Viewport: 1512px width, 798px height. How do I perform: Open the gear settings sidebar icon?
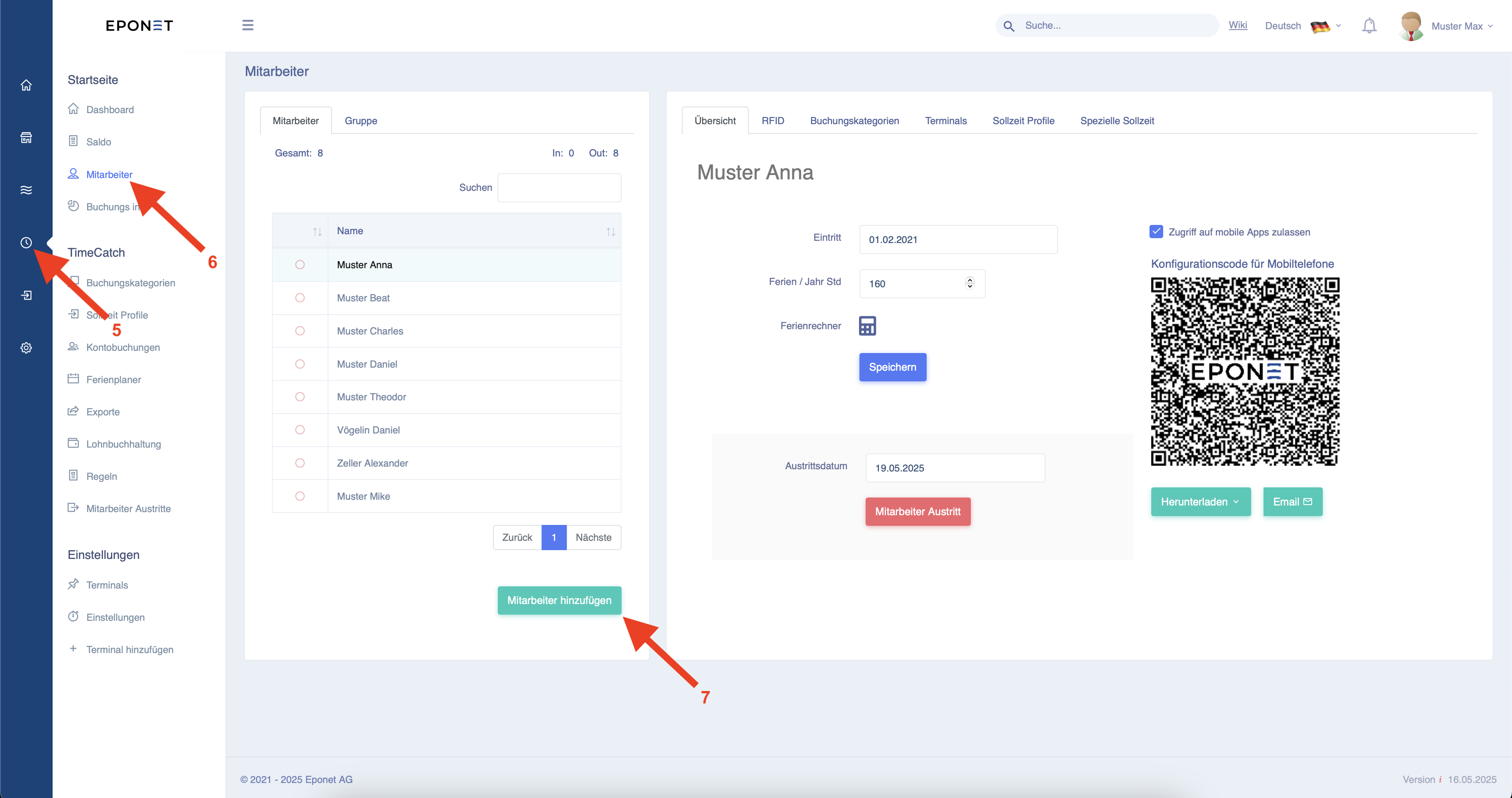[x=26, y=348]
